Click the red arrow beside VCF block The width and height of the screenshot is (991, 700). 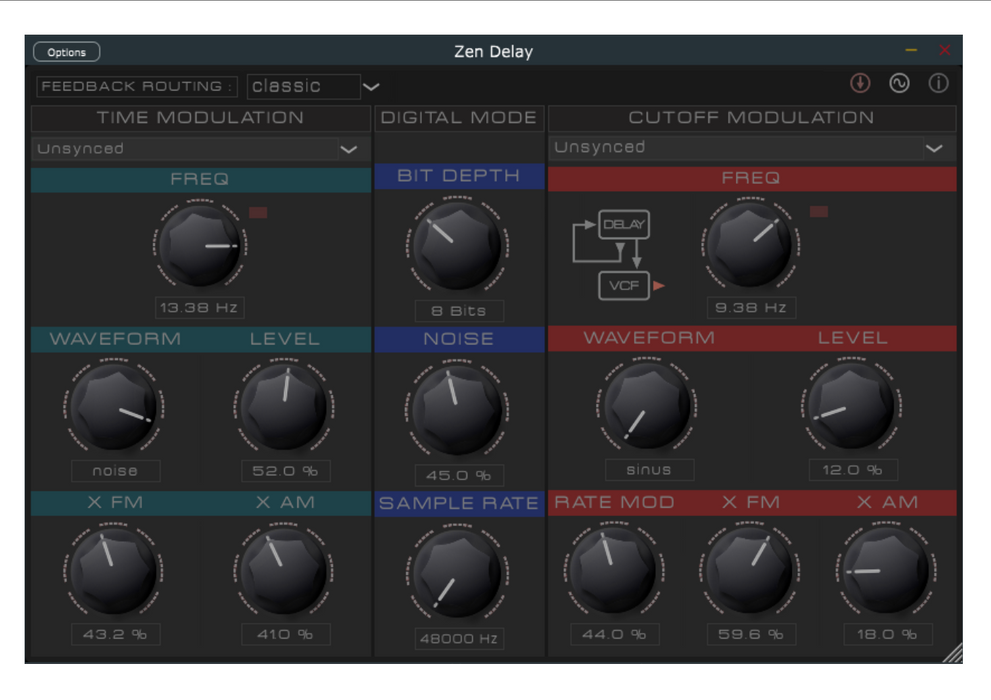pos(659,287)
